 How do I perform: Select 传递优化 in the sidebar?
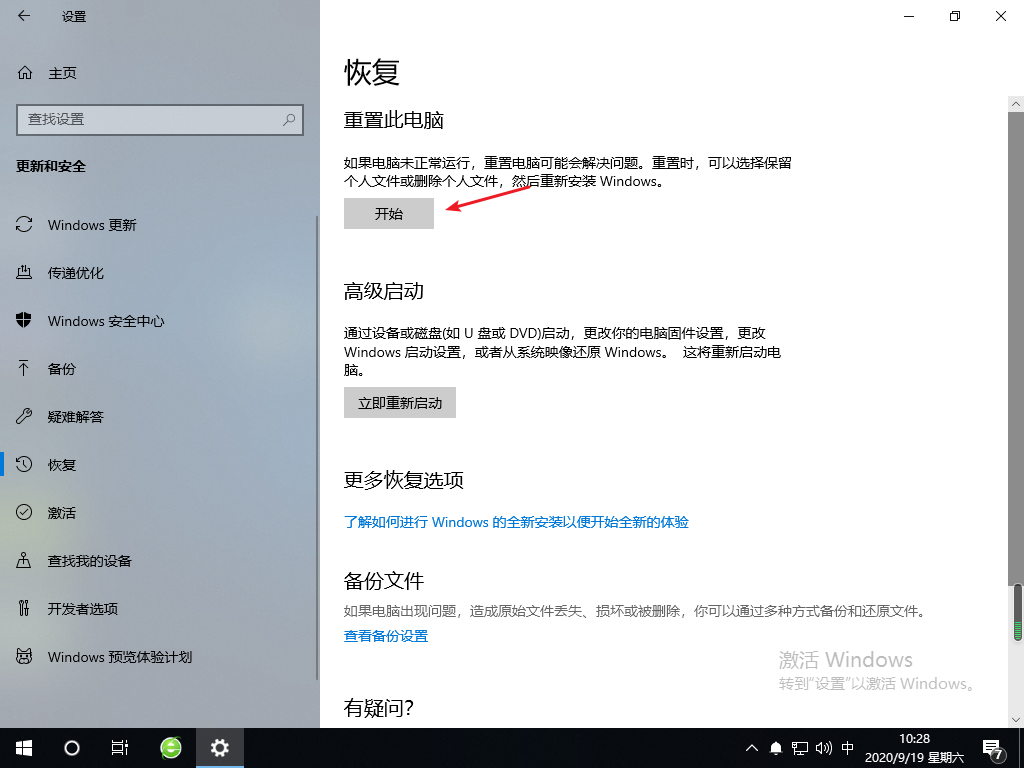76,273
